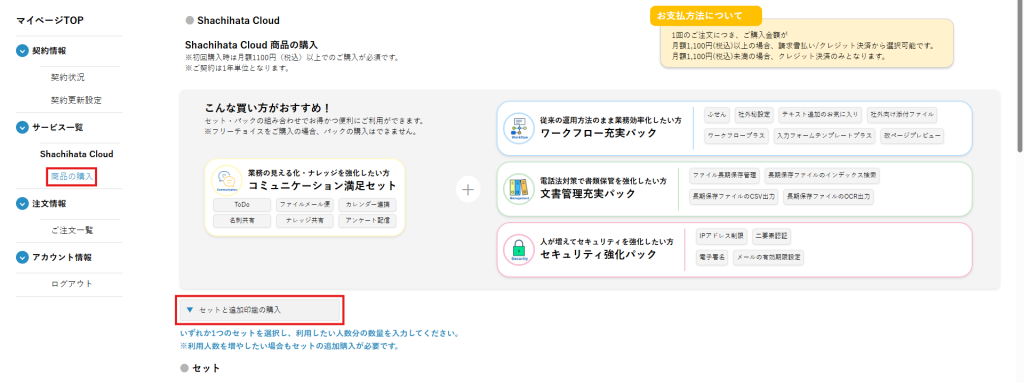1024x383 pixels.
Task: Click the Management binders icon
Action: 519,189
